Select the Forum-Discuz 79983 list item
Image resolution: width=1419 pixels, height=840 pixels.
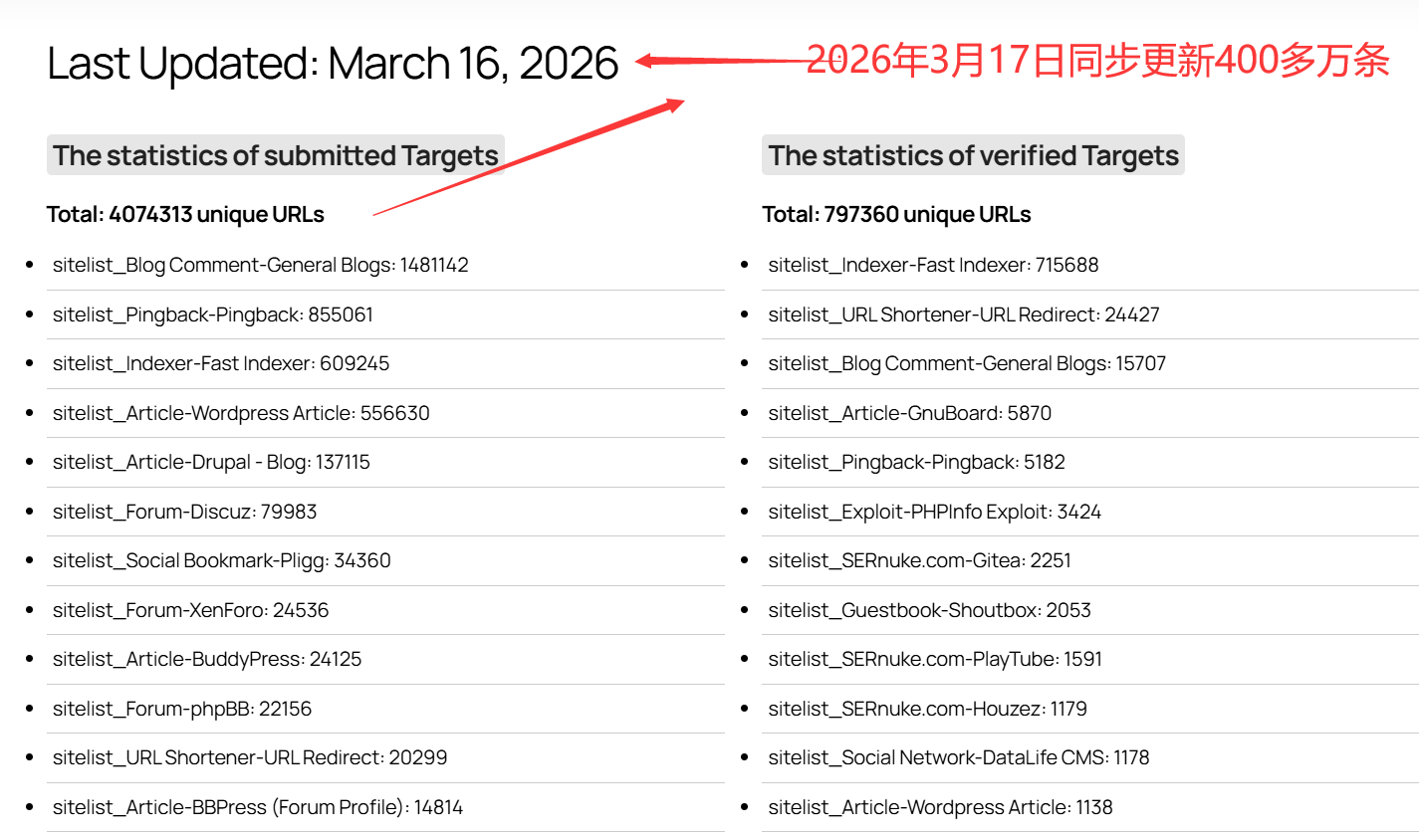[x=184, y=512]
